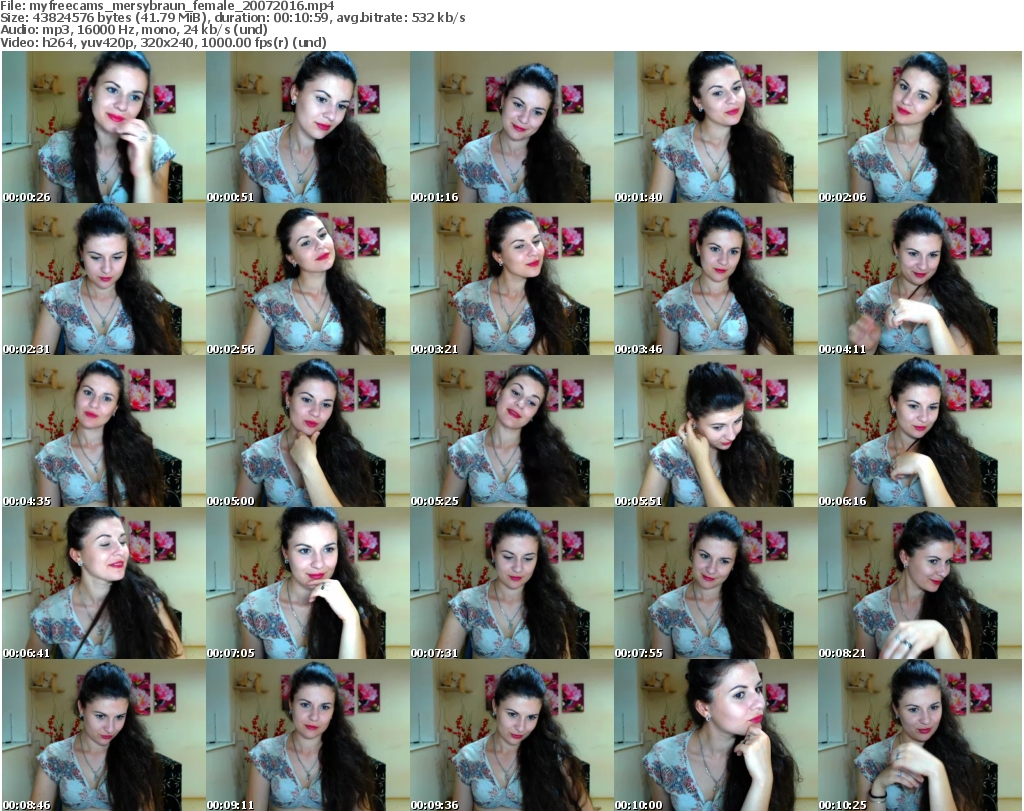1024x811 pixels.
Task: Pick the thumbnail stamped 00:06:41
Action: [104, 583]
